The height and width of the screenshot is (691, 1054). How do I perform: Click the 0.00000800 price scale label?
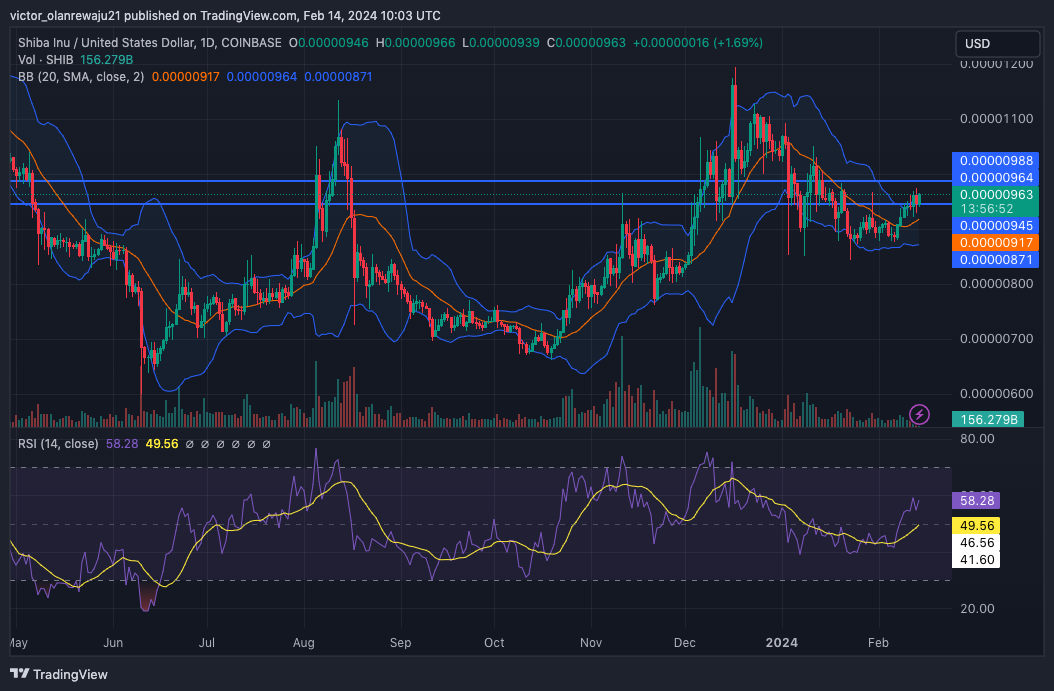pyautogui.click(x=996, y=284)
